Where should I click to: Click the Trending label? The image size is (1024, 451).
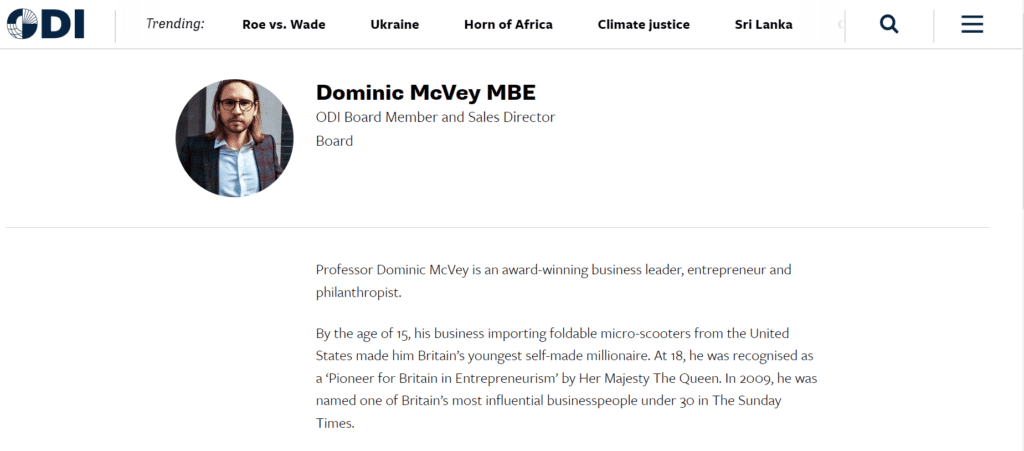click(x=175, y=24)
